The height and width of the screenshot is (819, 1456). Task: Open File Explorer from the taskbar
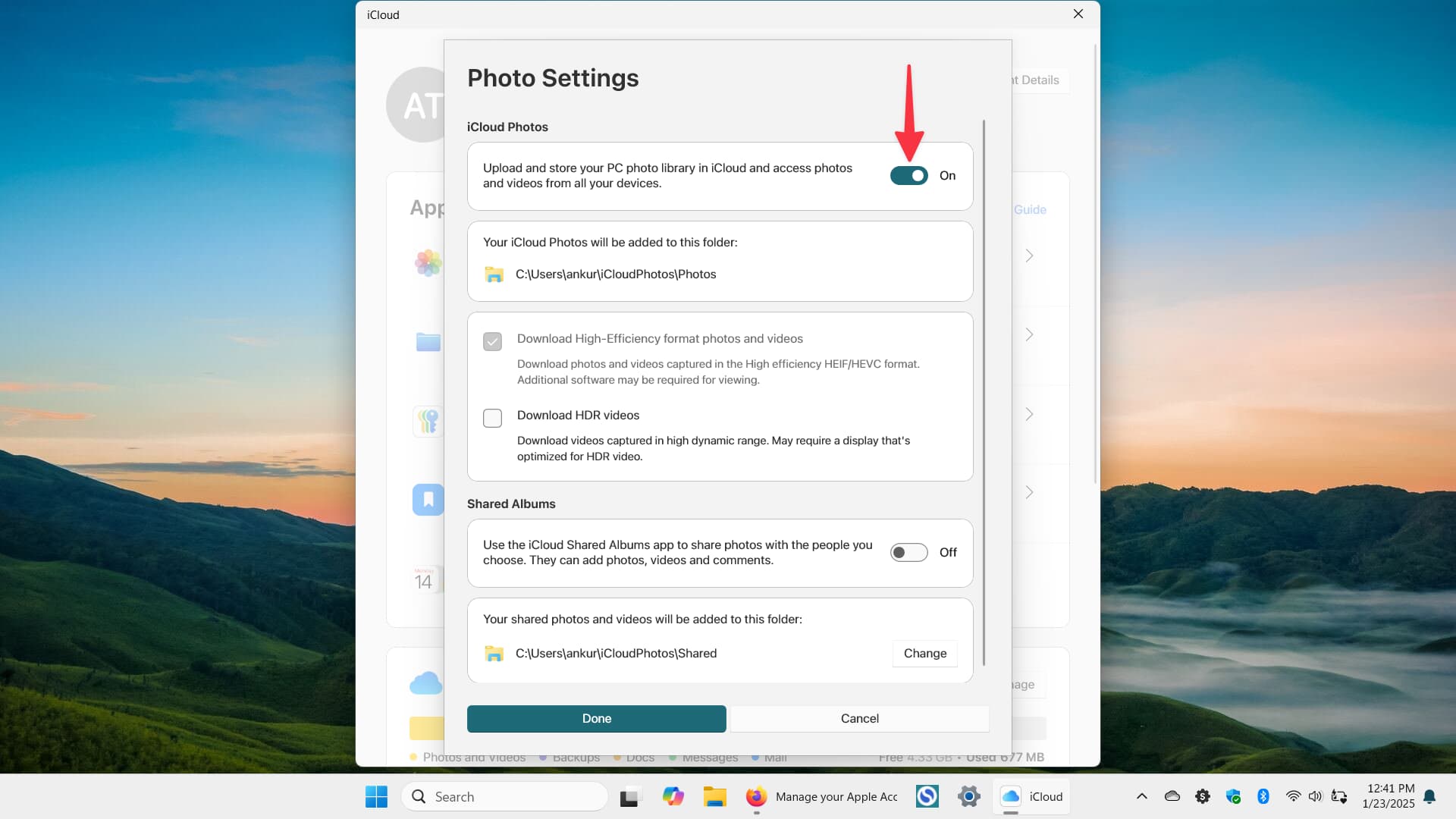[714, 796]
